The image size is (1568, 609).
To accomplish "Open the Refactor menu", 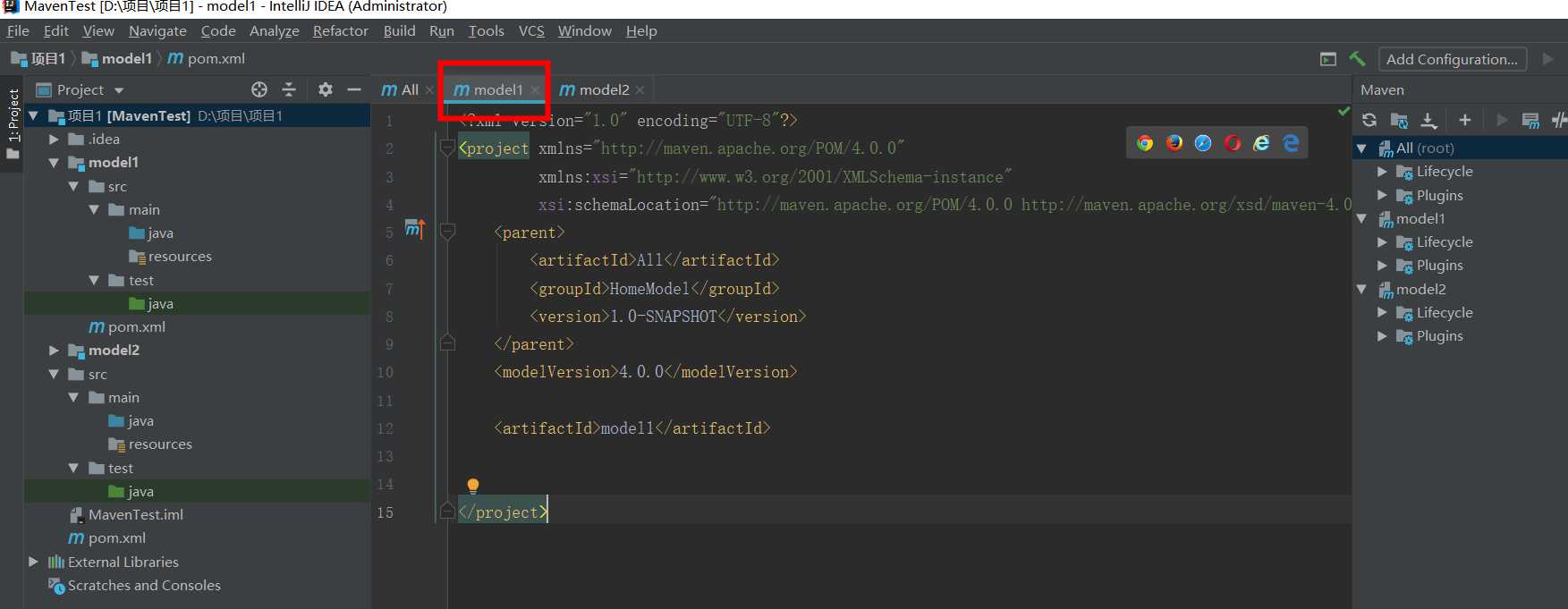I will (340, 30).
